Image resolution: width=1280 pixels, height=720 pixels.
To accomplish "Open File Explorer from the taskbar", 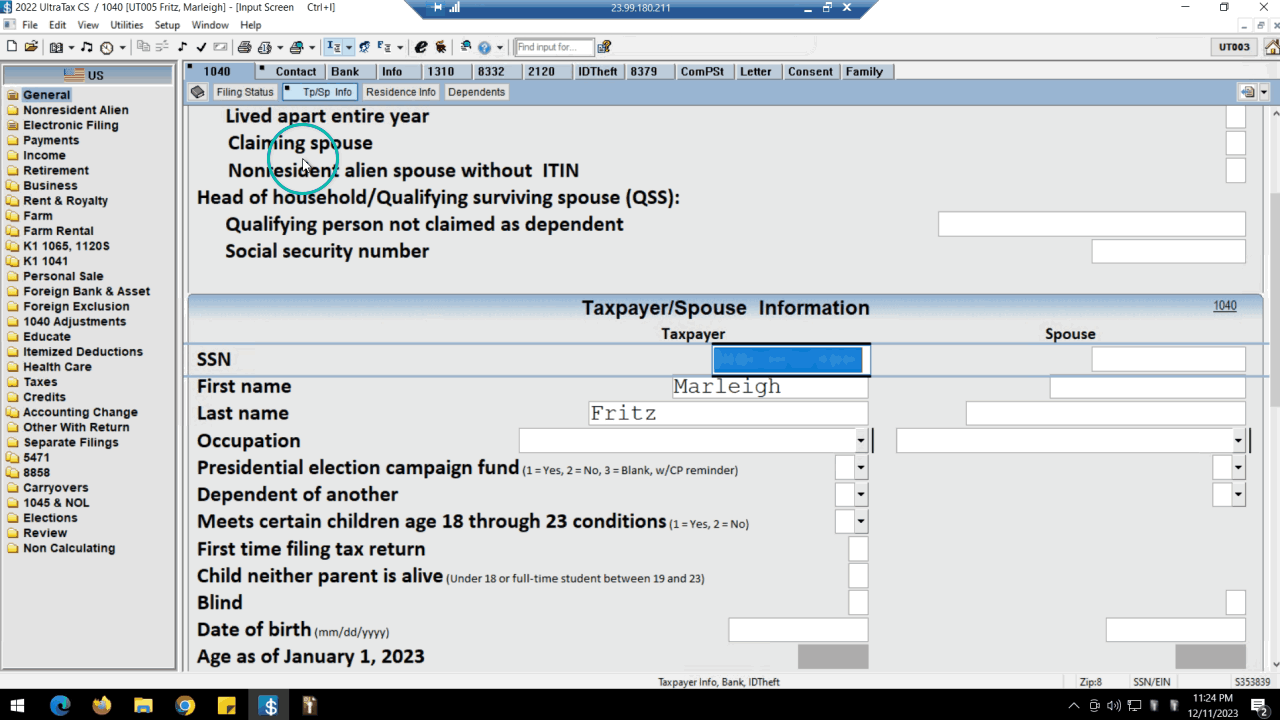I will 143,705.
